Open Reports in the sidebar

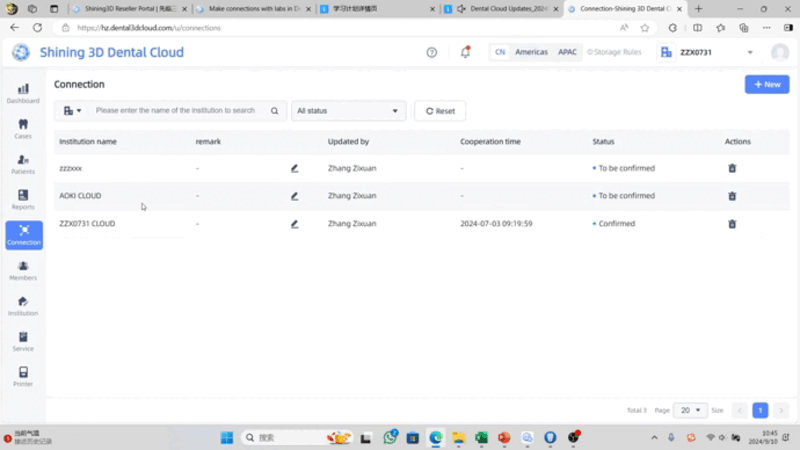(23, 199)
